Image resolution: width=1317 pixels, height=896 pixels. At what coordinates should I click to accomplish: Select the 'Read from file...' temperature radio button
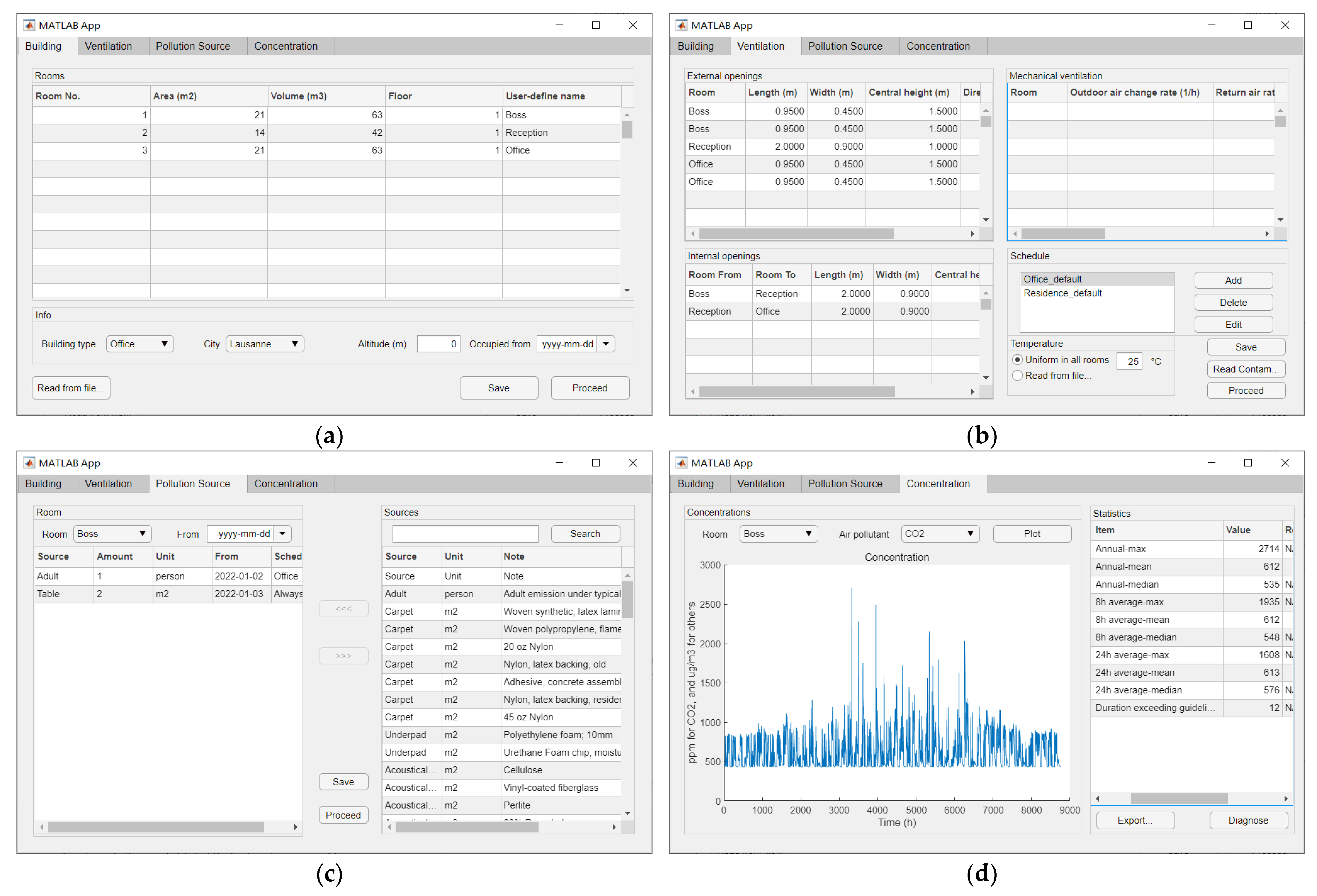(1018, 375)
